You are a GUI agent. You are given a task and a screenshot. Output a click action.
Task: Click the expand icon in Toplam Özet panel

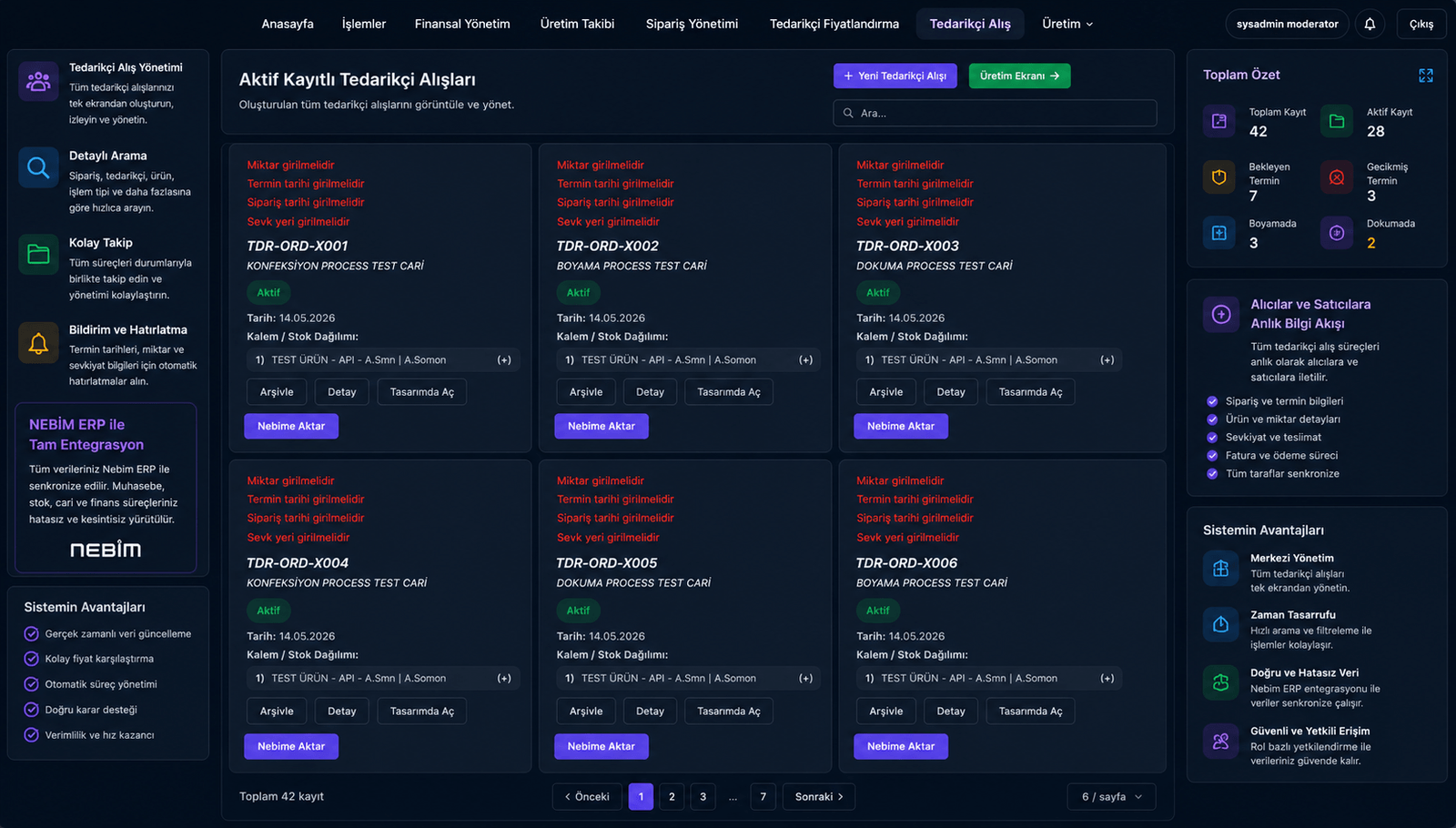1426,76
